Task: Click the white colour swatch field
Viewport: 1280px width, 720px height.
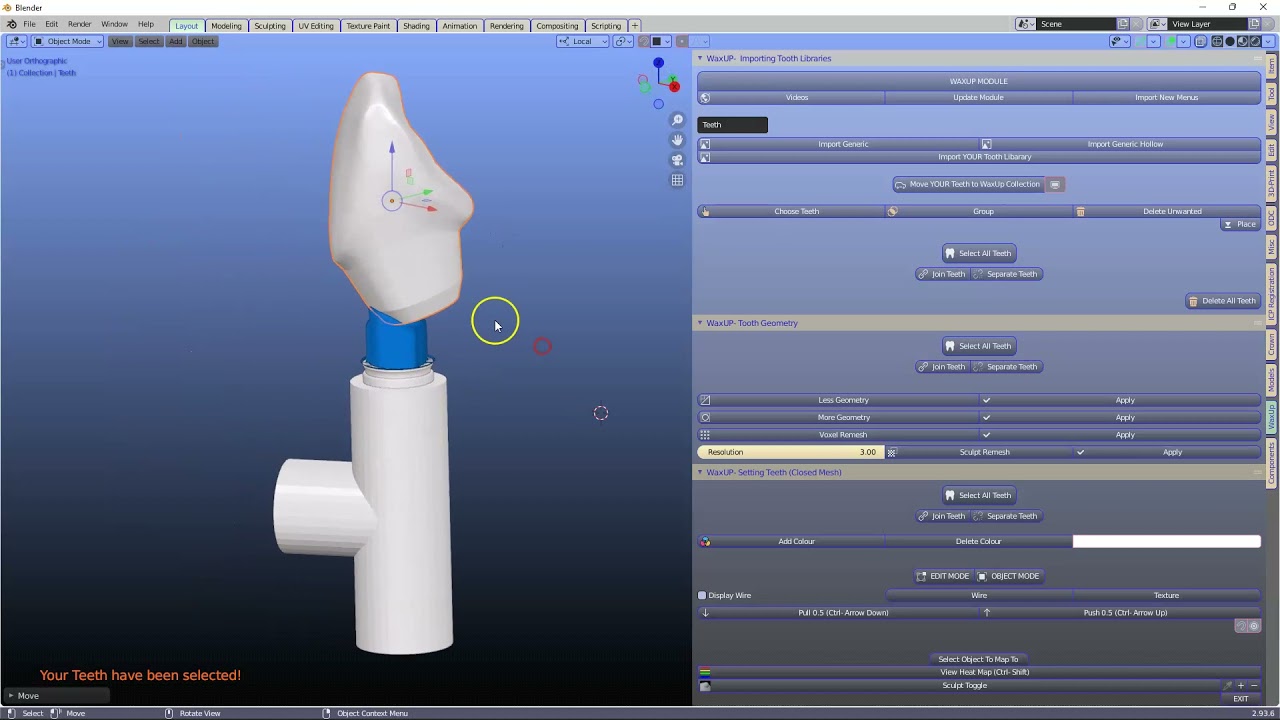Action: pos(1167,541)
